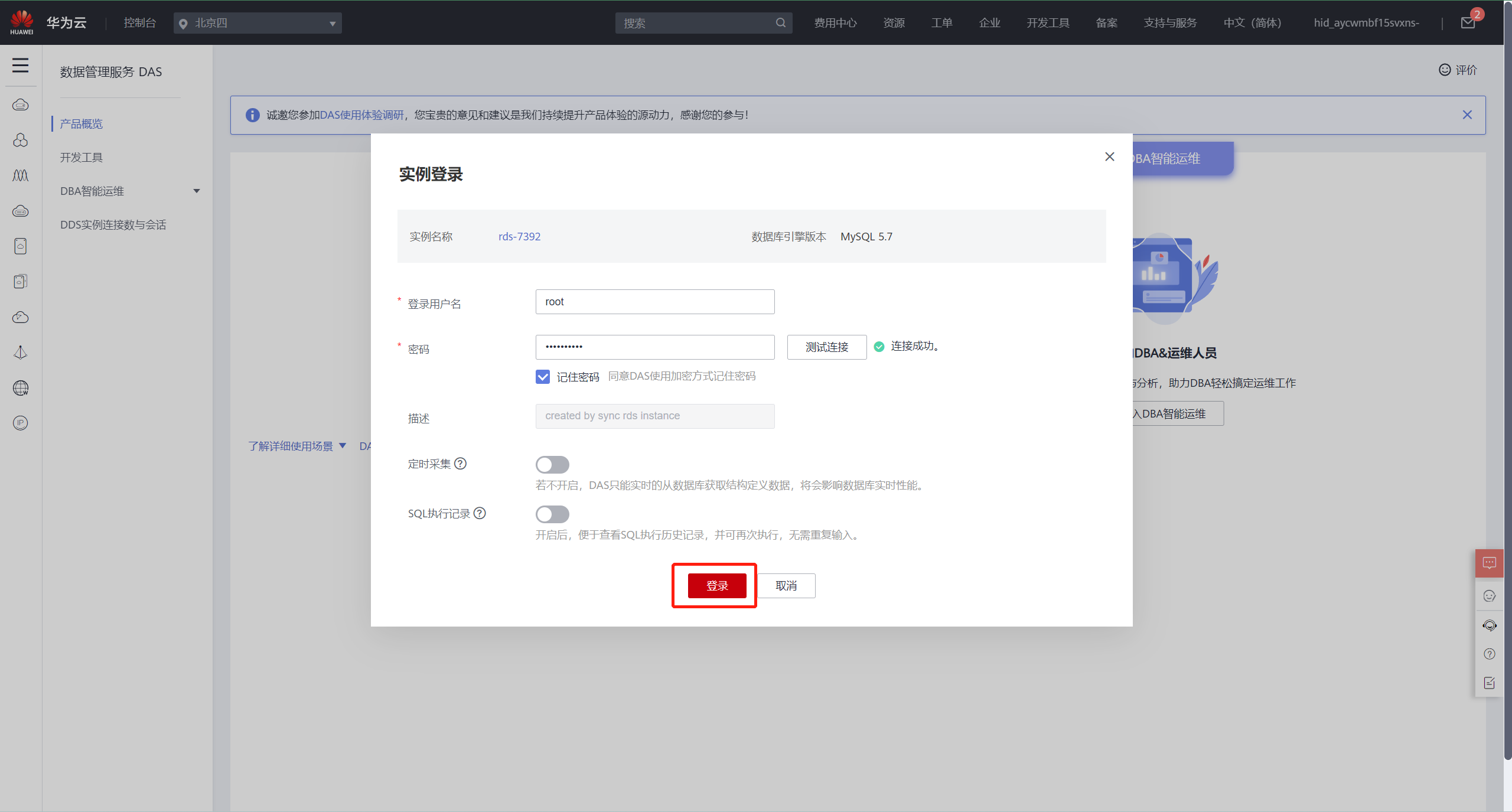Image resolution: width=1512 pixels, height=812 pixels.
Task: Click the pyramid VPC sidebar icon
Action: 21,353
